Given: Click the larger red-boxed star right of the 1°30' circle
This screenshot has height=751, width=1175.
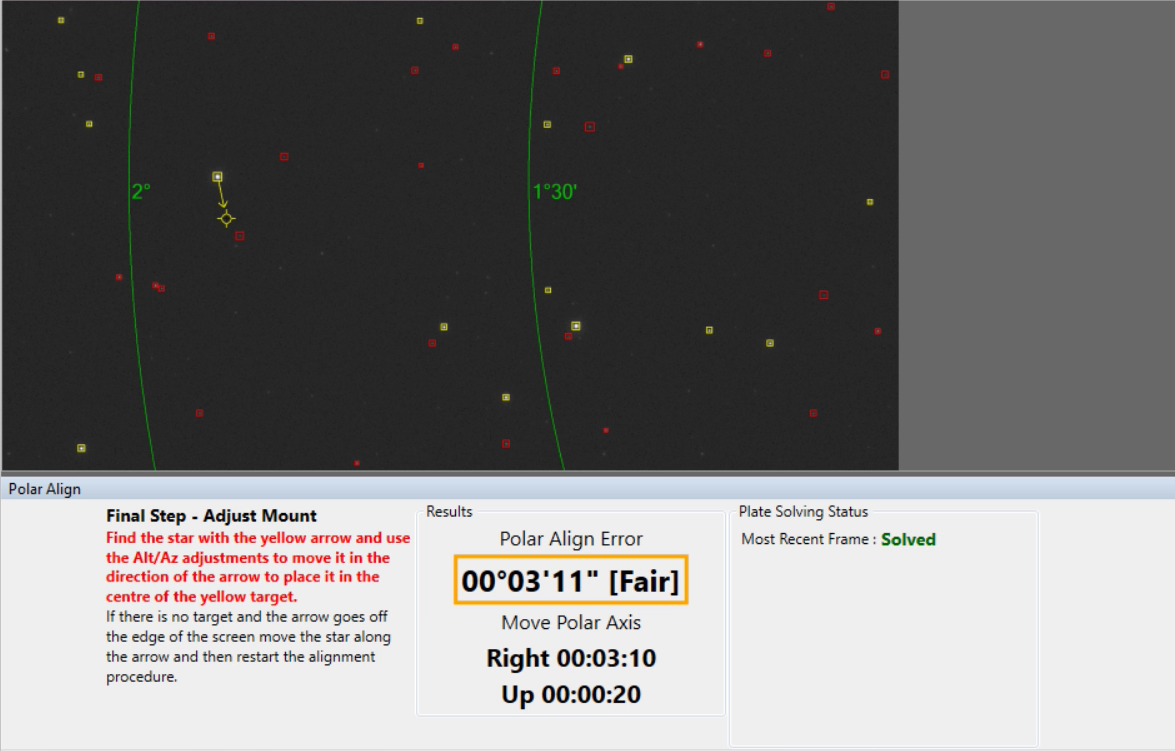Looking at the screenshot, I should (x=589, y=127).
